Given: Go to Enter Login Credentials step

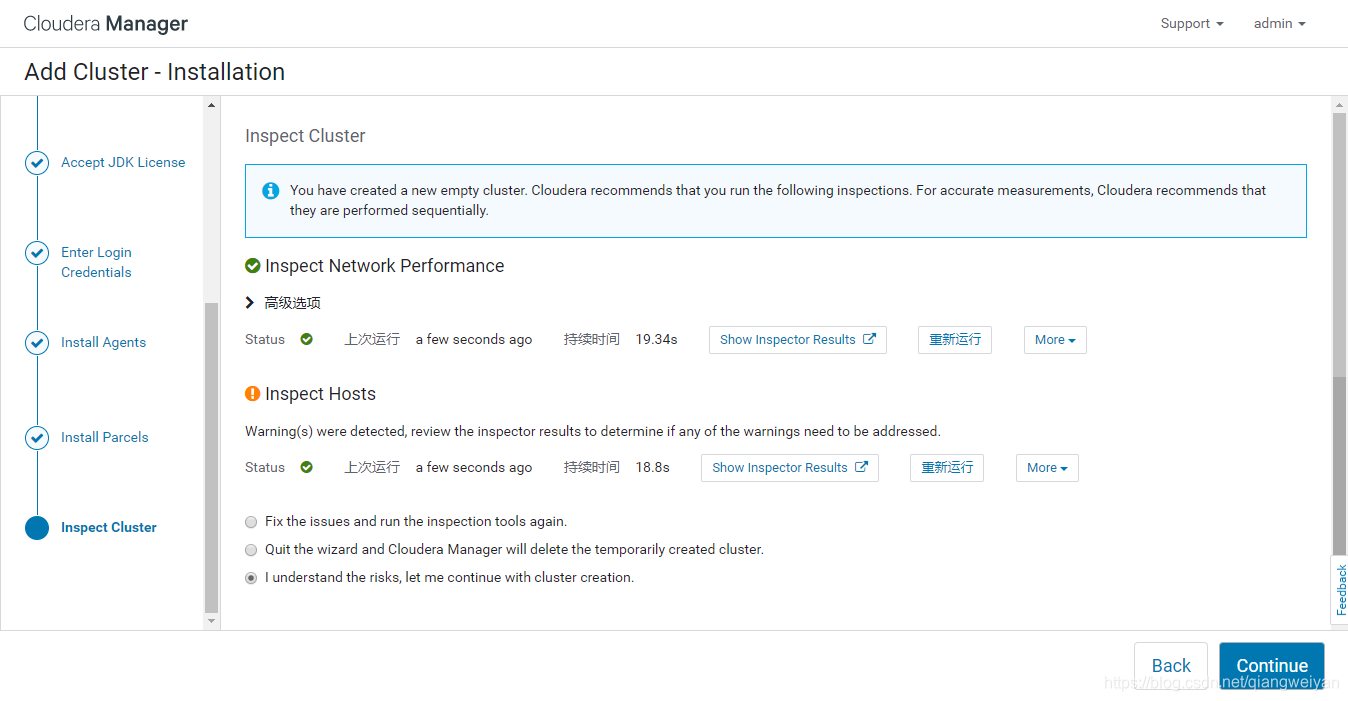Looking at the screenshot, I should pyautogui.click(x=96, y=262).
